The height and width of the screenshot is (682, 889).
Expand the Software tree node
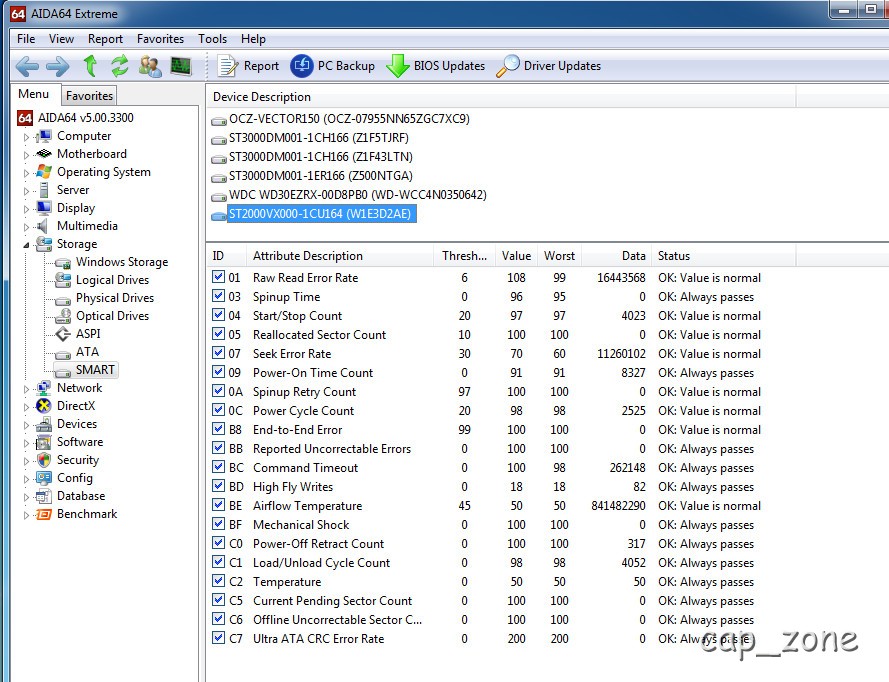pos(26,443)
